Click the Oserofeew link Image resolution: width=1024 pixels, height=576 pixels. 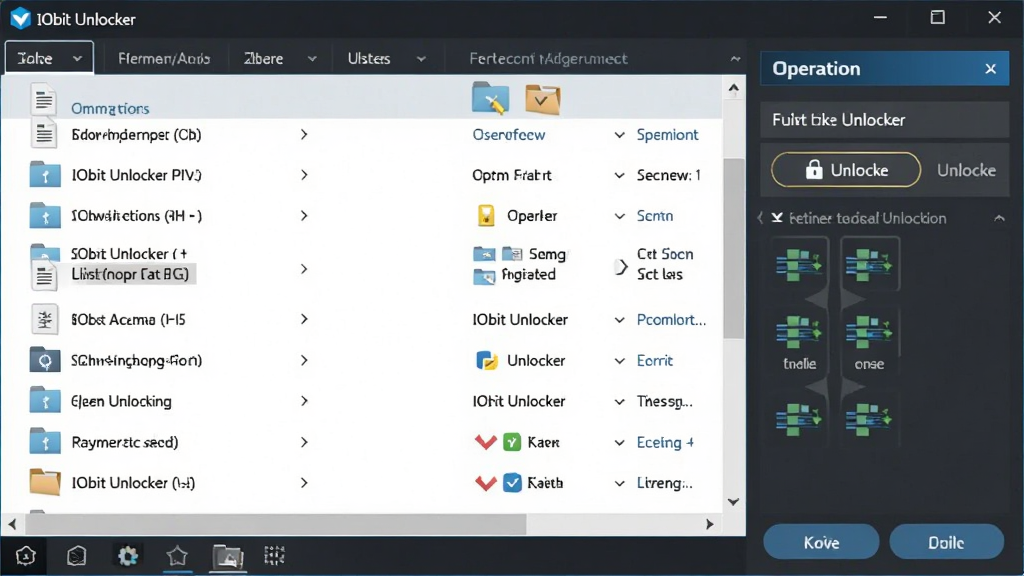509,135
